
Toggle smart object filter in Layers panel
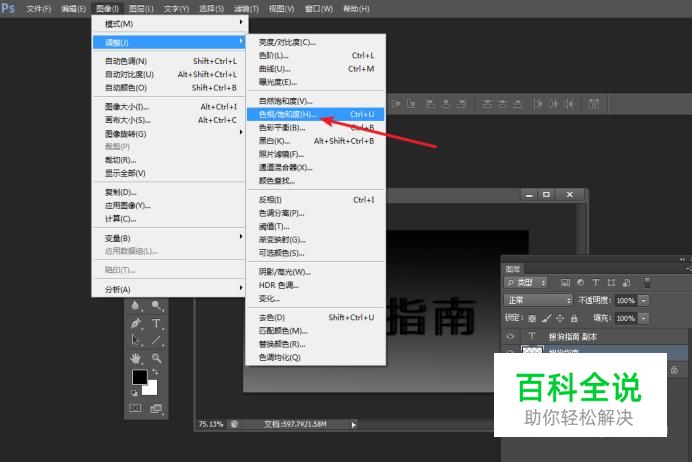click(x=626, y=282)
